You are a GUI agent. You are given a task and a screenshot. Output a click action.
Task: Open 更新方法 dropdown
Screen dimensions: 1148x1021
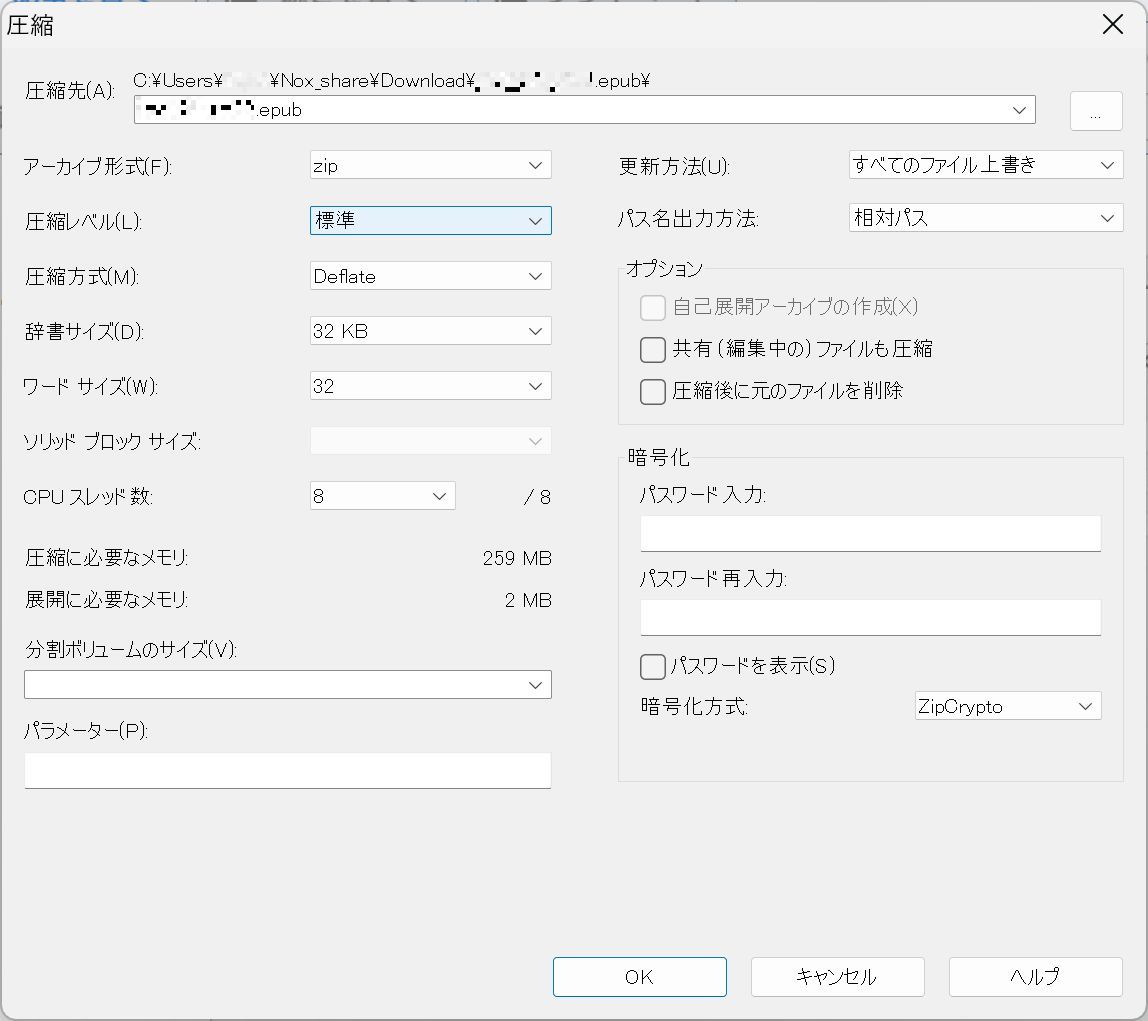[985, 165]
